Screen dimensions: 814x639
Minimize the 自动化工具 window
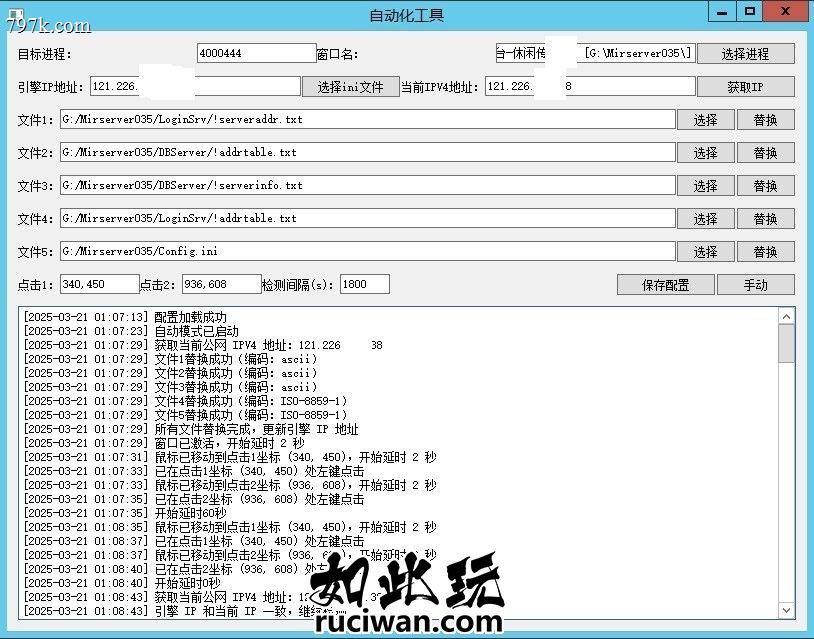[x=722, y=12]
